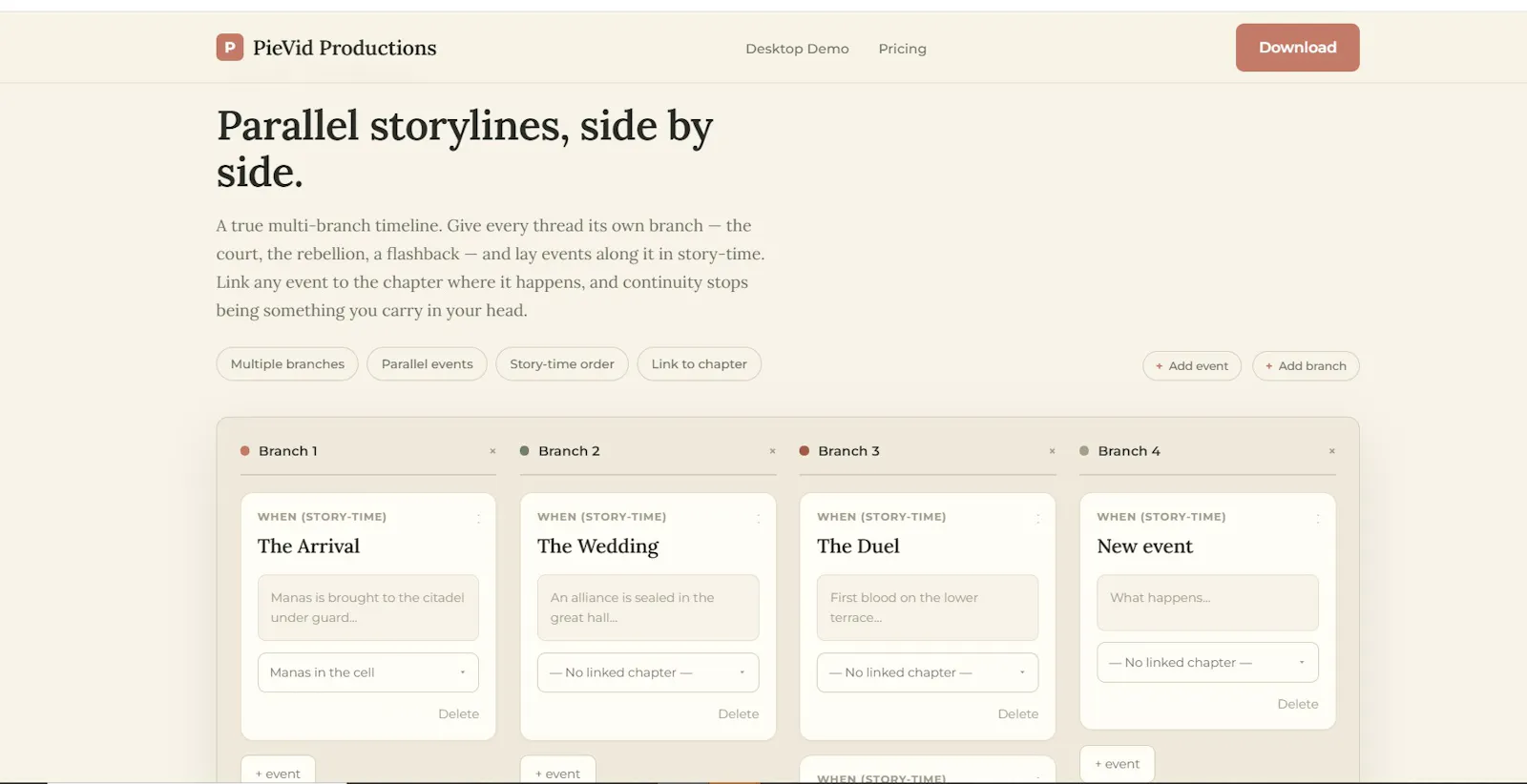1527x784 pixels.
Task: Click the Branch 1 color dot
Action: [245, 451]
